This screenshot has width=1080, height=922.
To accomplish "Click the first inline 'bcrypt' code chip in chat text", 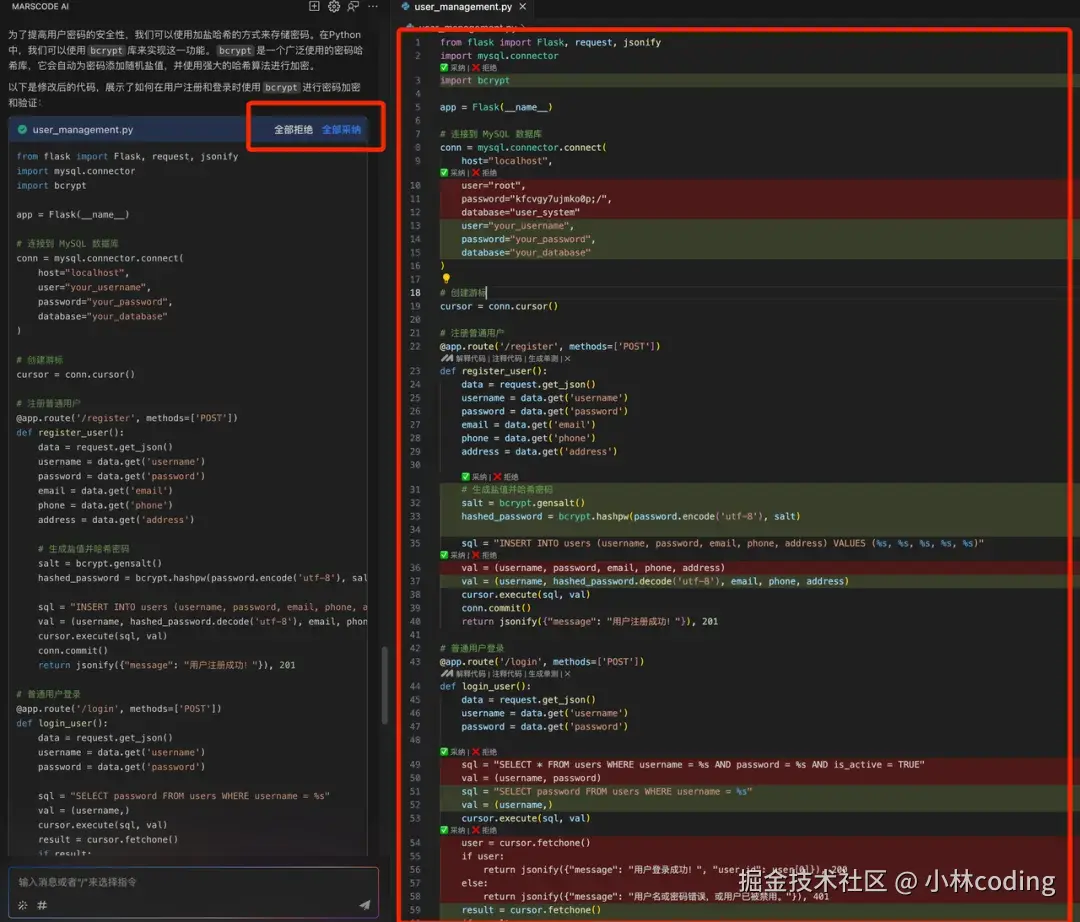I will (106, 50).
